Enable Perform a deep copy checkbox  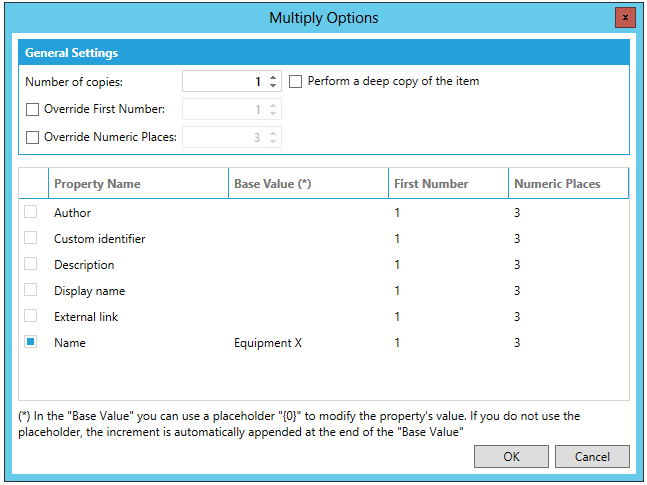296,82
